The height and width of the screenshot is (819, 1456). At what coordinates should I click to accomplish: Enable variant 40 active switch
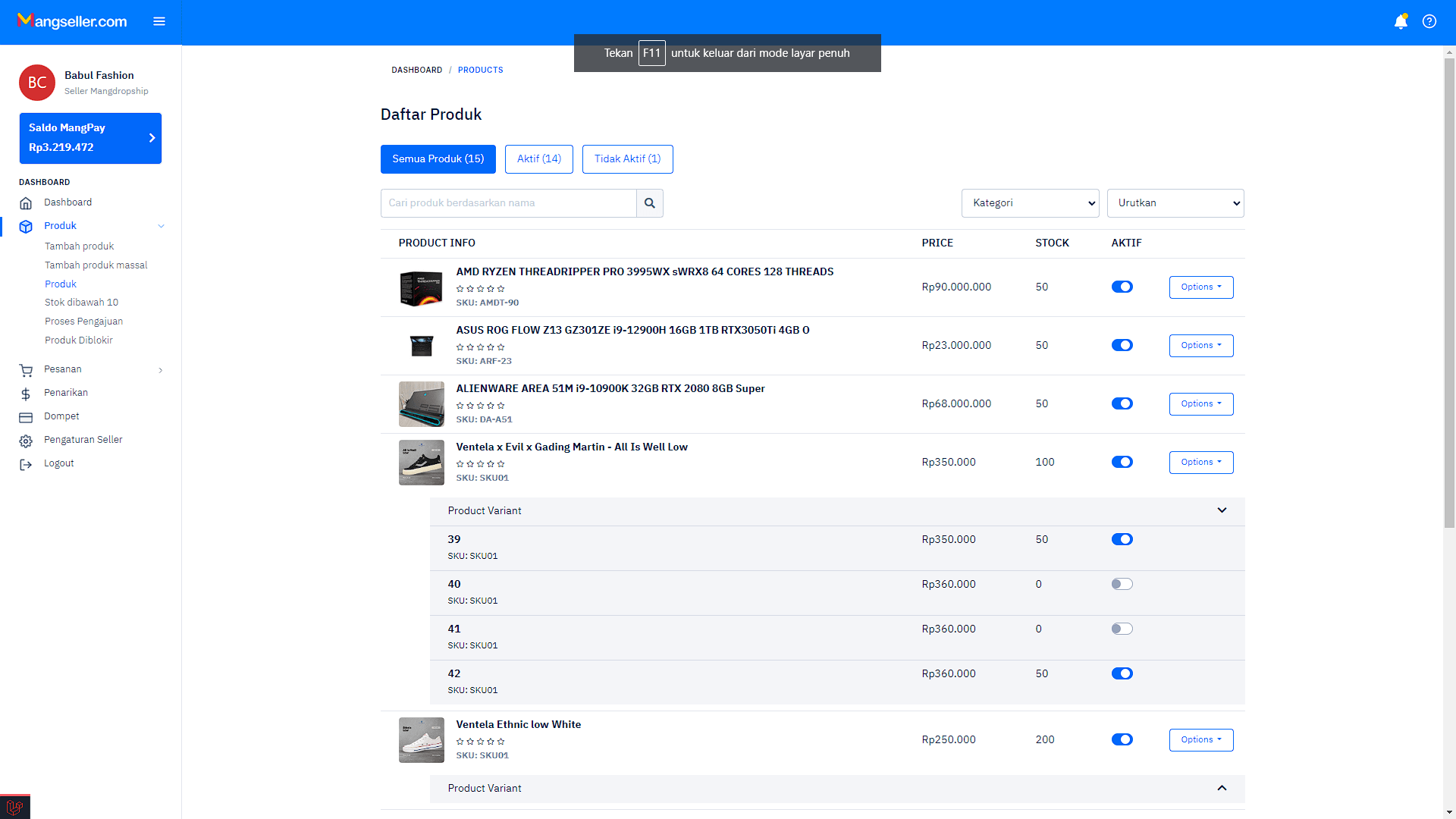[1122, 584]
